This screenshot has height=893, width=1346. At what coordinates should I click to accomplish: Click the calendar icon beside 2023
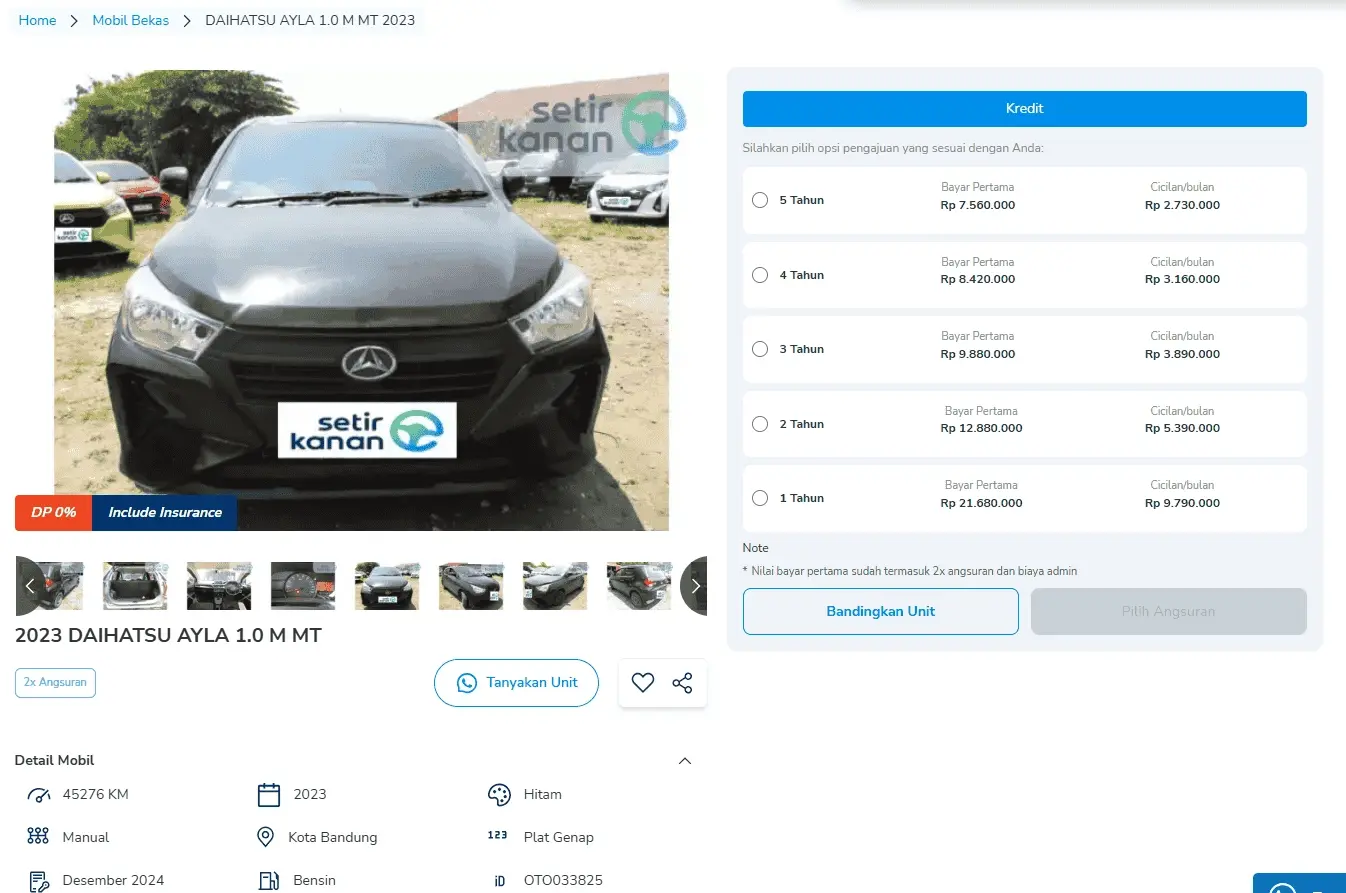point(268,795)
